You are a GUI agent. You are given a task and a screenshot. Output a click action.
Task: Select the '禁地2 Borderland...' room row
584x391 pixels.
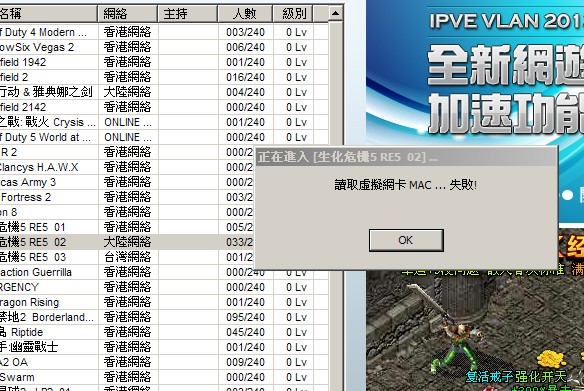164,317
